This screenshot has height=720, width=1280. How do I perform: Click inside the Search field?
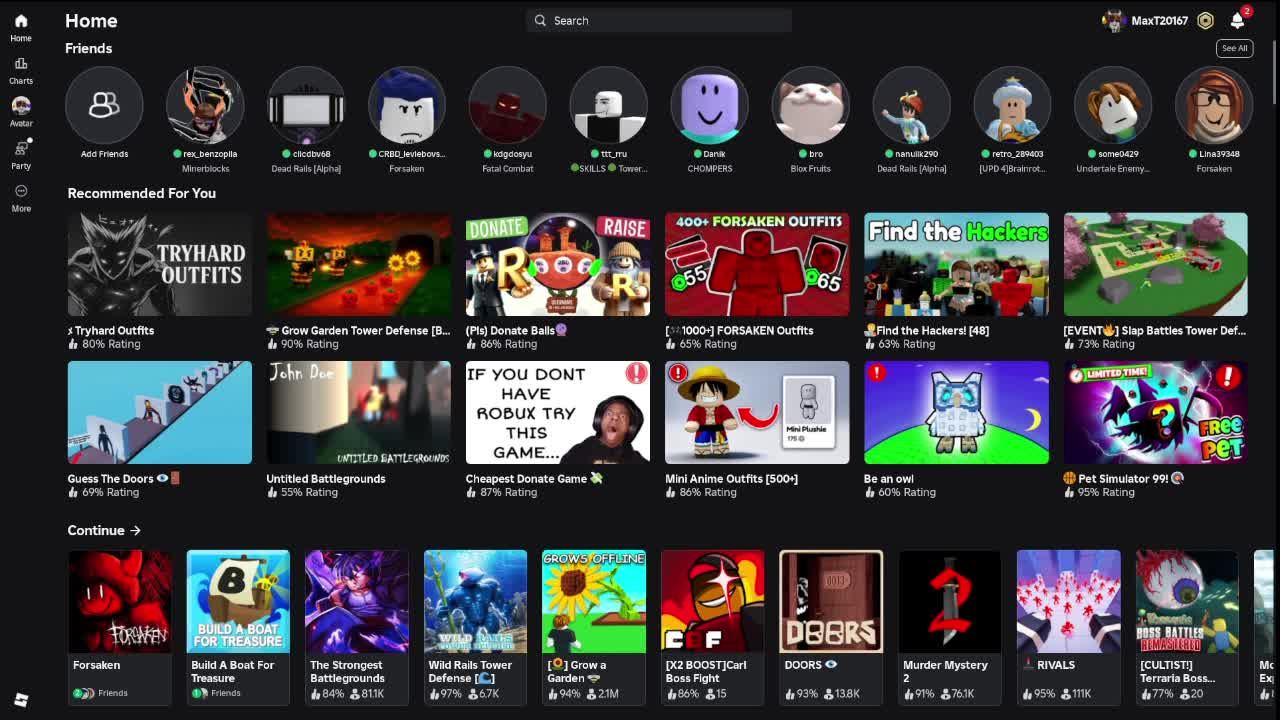pos(659,20)
